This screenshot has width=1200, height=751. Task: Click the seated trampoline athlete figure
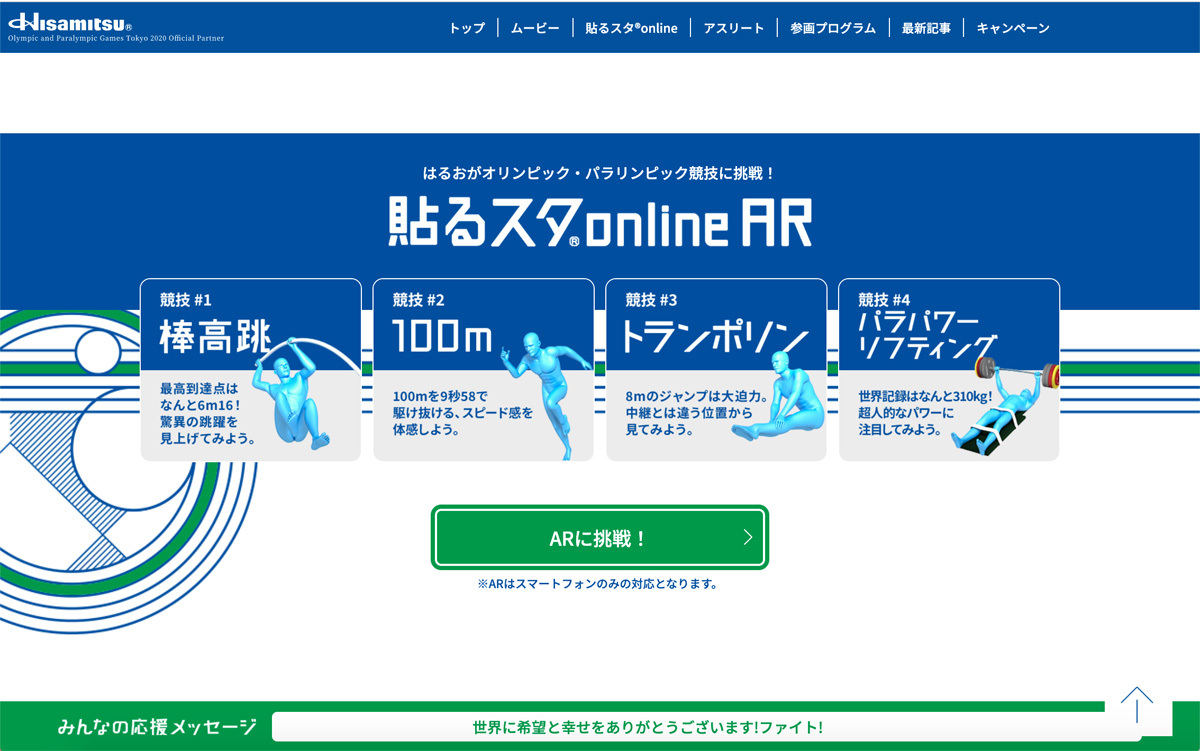(780, 397)
